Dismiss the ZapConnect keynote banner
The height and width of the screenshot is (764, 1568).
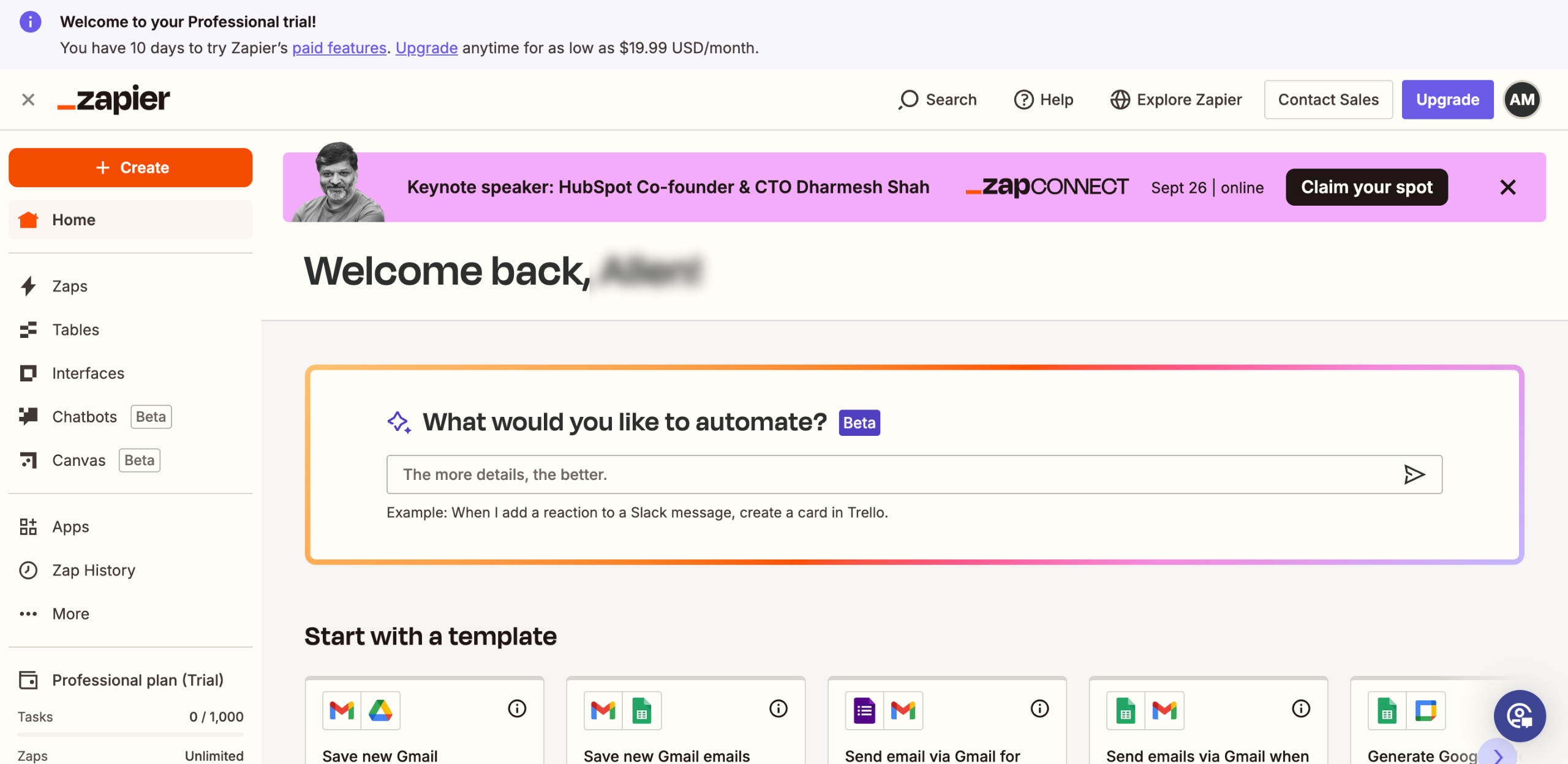(1508, 187)
